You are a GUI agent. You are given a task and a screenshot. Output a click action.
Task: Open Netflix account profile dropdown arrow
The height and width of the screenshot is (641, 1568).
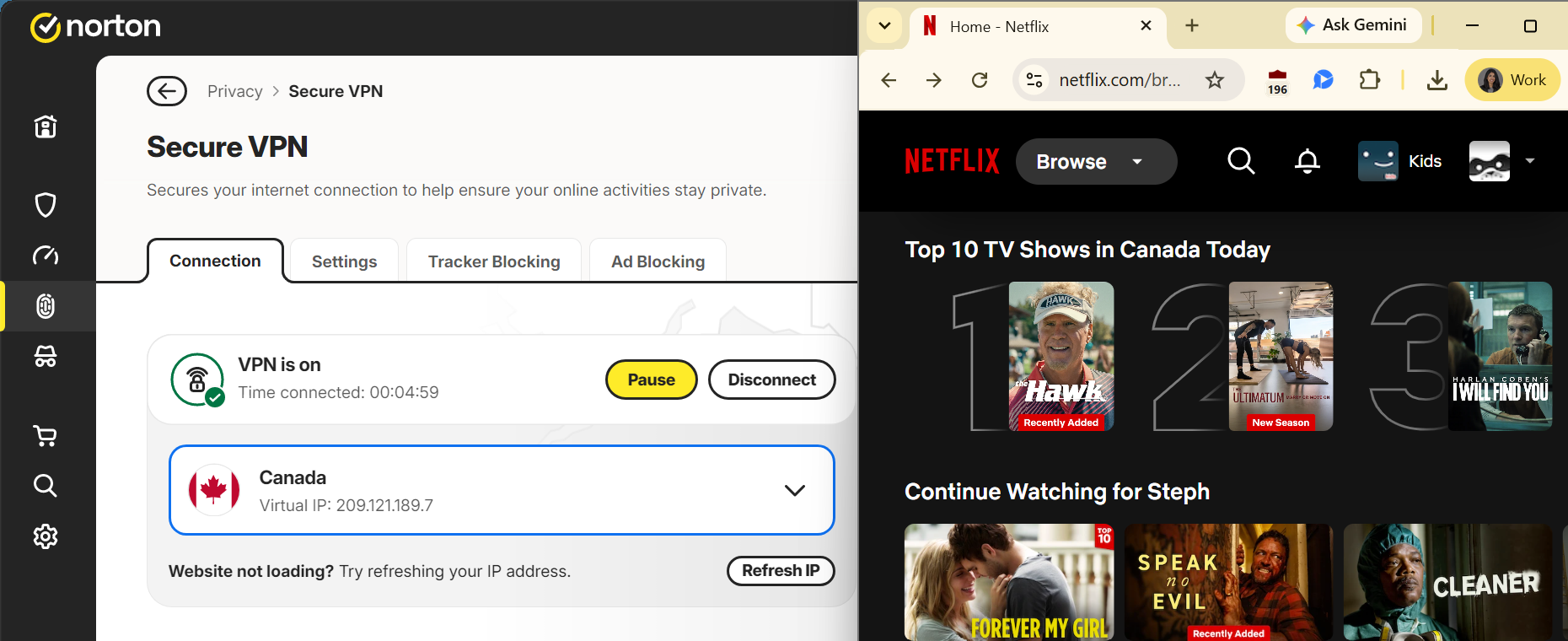1530,161
